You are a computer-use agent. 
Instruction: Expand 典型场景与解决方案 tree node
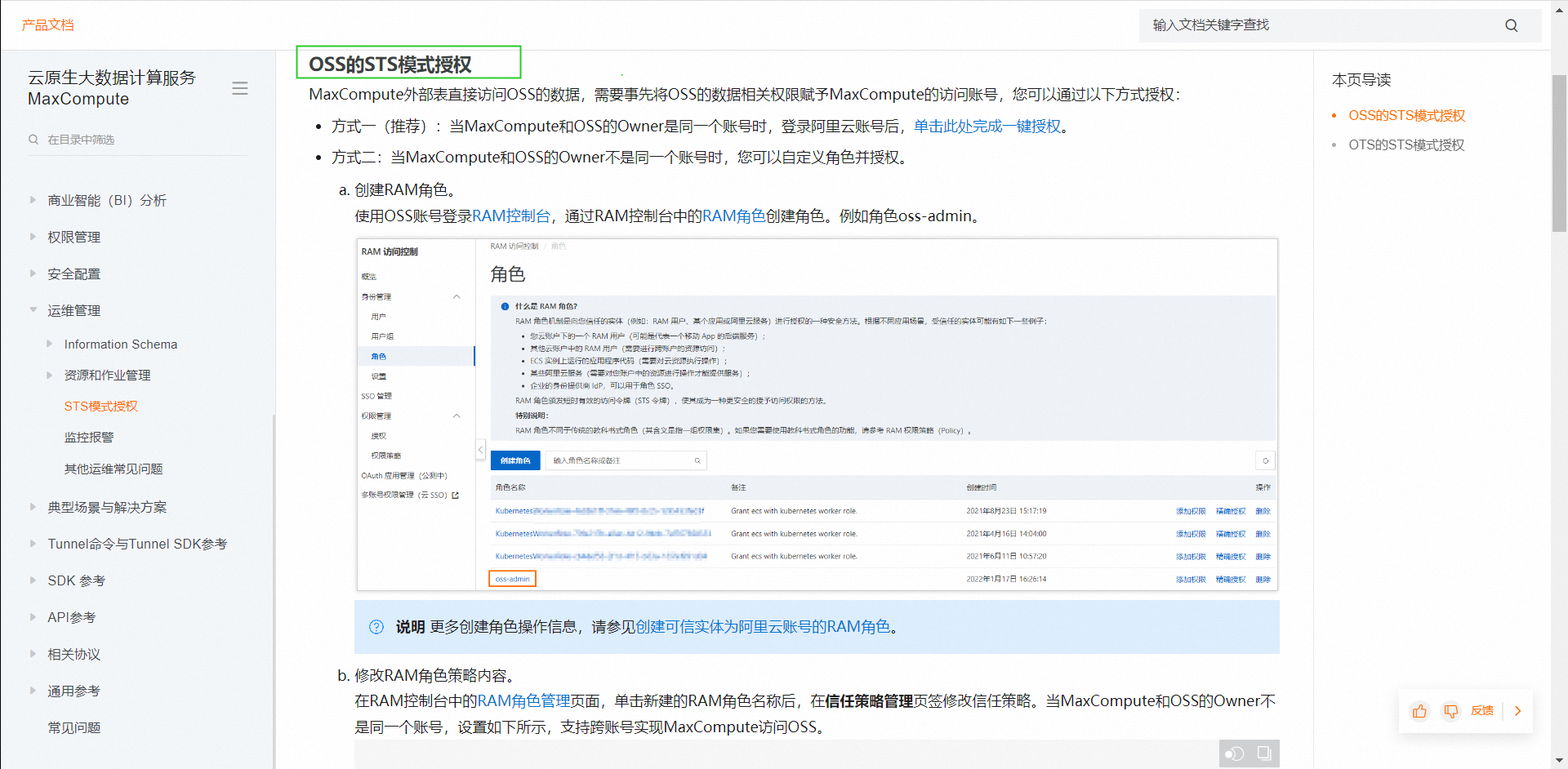pyautogui.click(x=33, y=507)
